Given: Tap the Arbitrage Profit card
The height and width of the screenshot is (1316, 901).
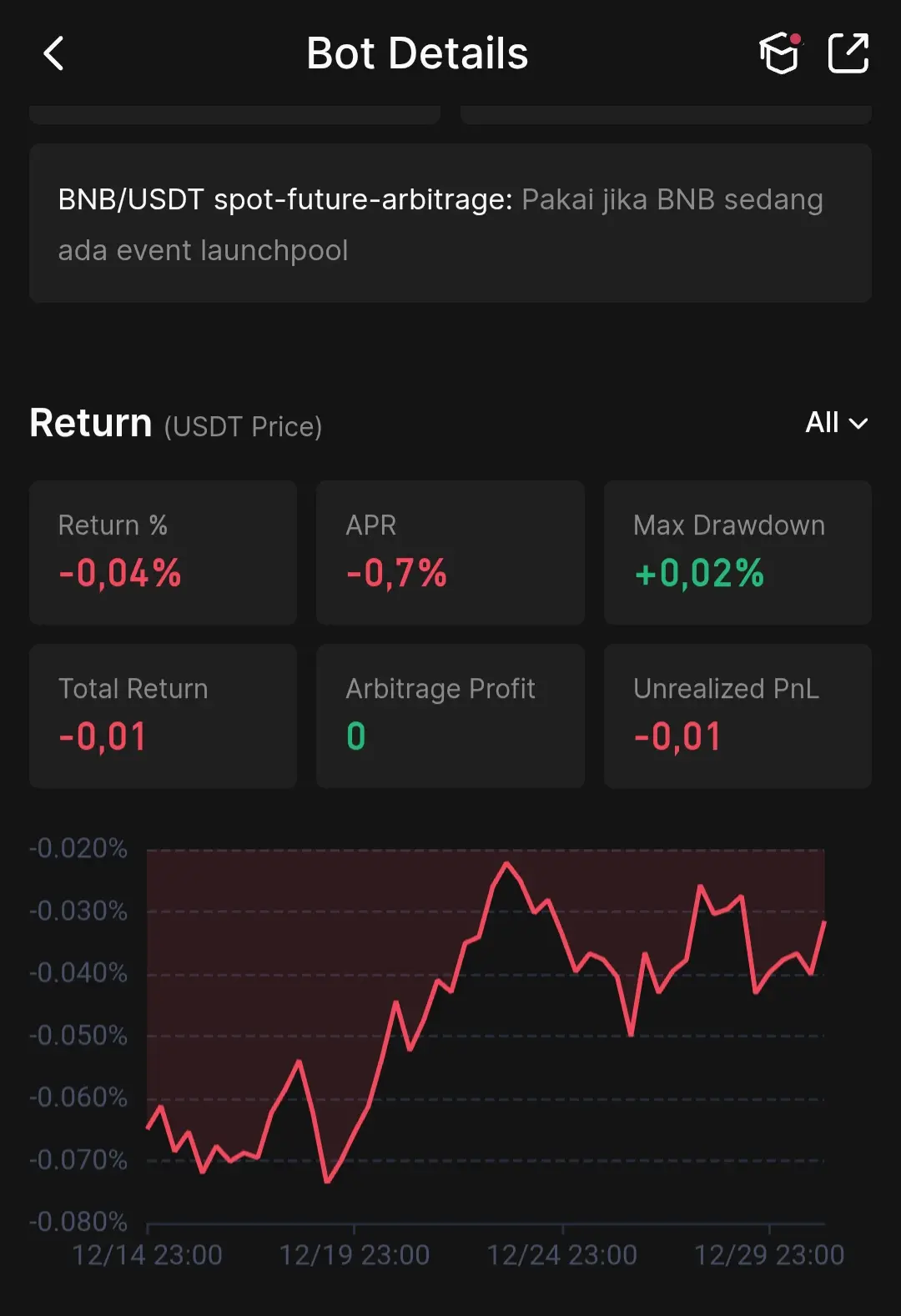Looking at the screenshot, I should point(450,716).
